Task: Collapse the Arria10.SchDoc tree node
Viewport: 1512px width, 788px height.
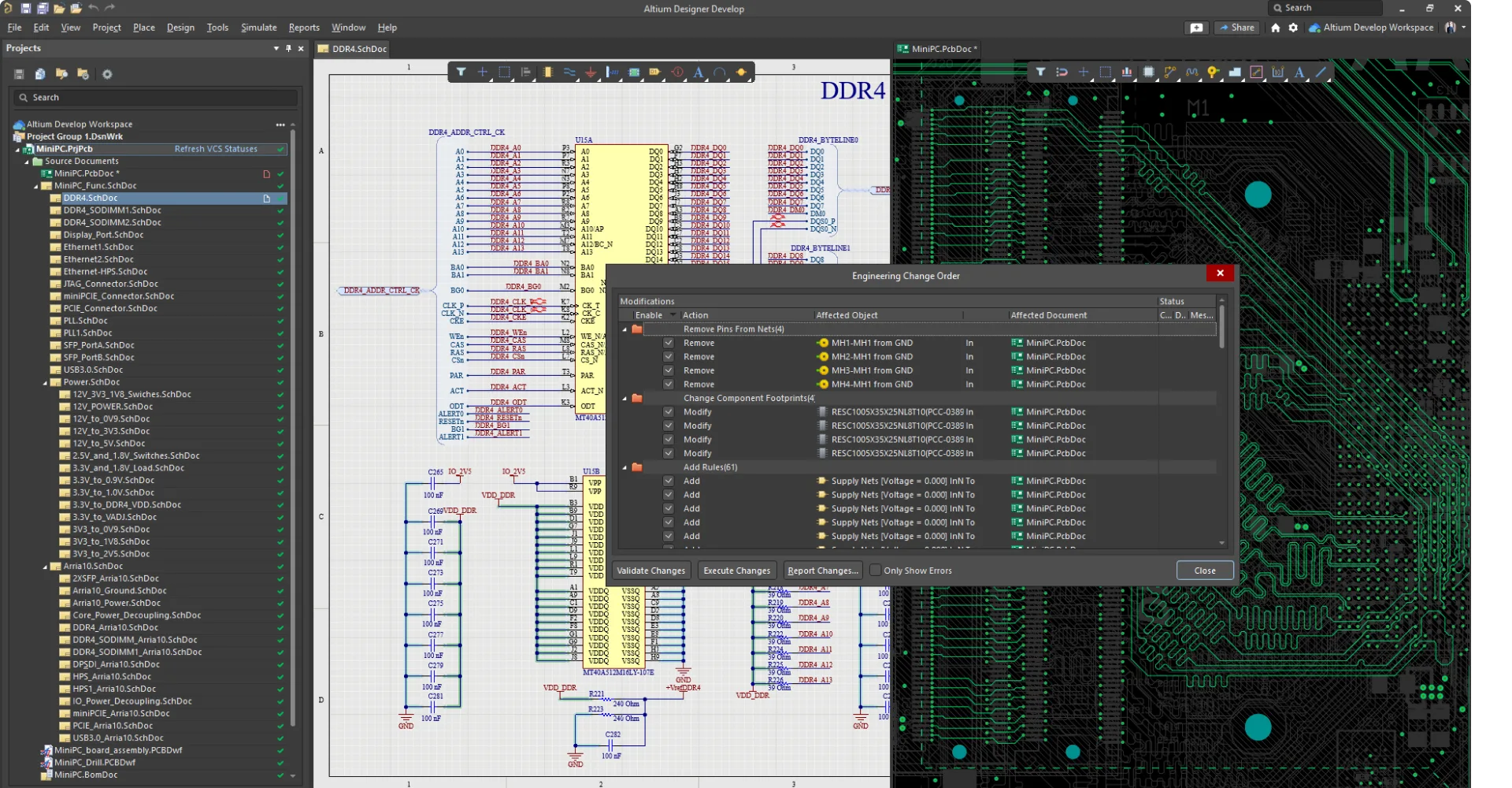Action: [x=45, y=567]
